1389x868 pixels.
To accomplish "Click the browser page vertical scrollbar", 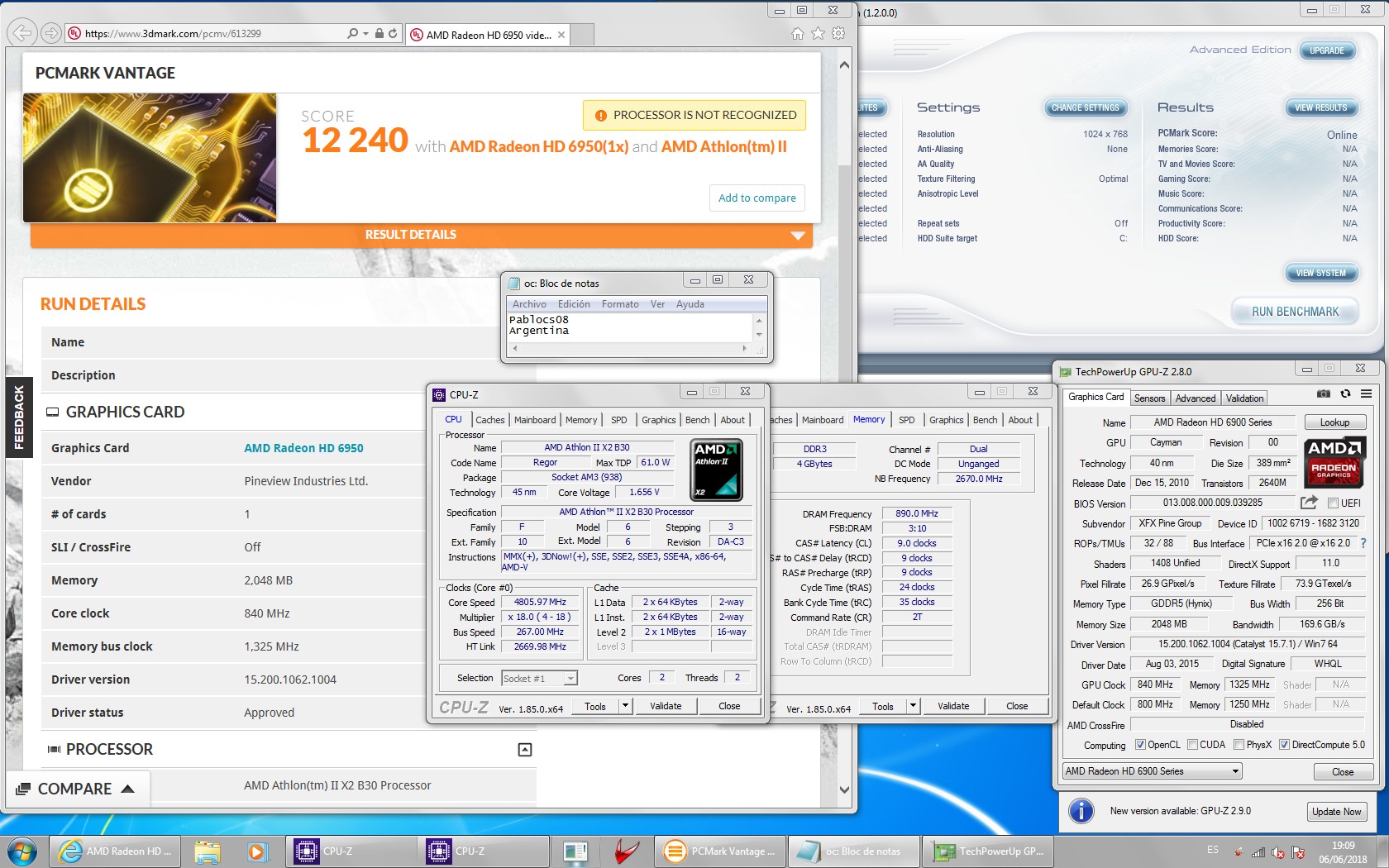I will (844, 425).
